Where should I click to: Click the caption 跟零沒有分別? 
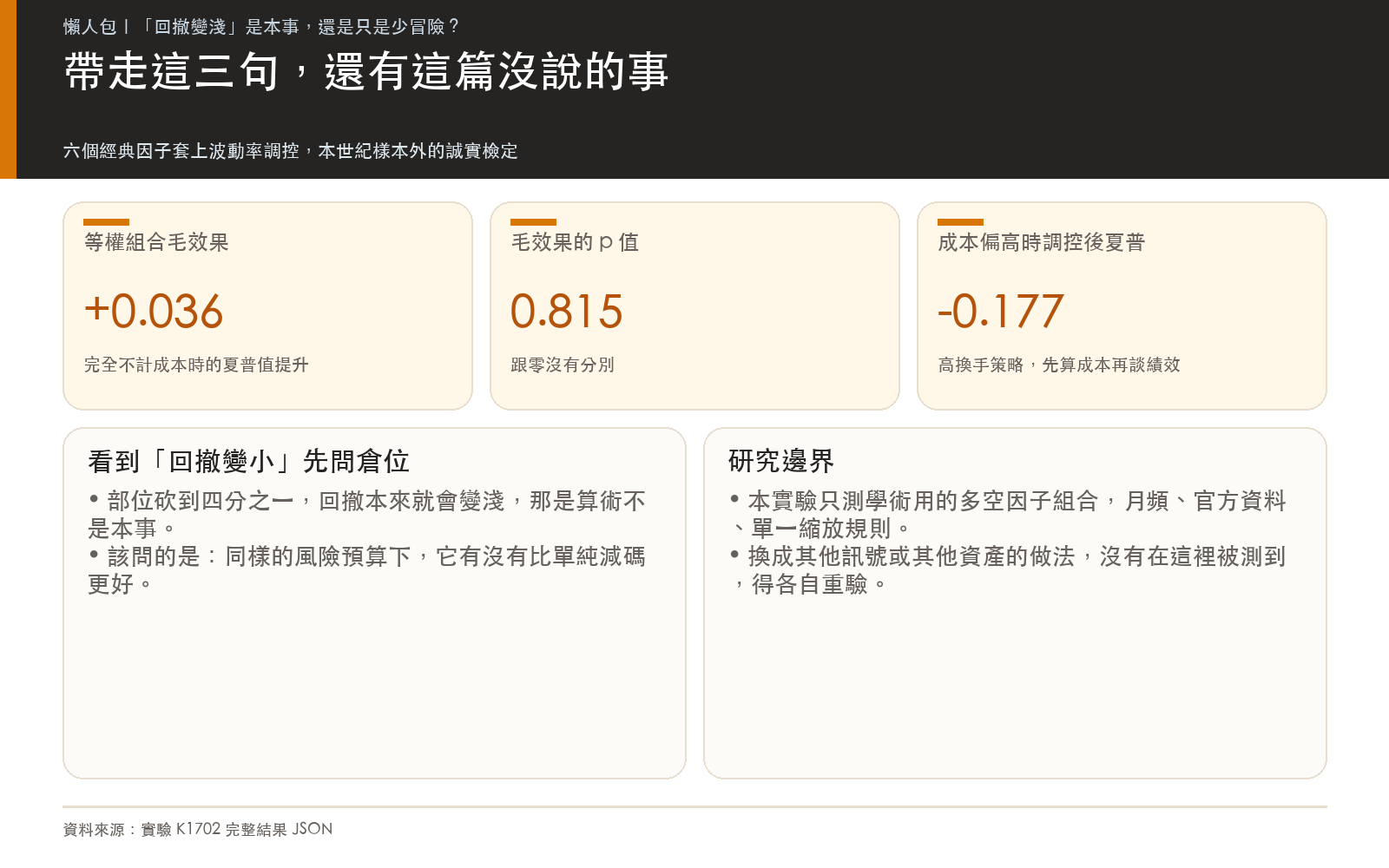[x=563, y=365]
